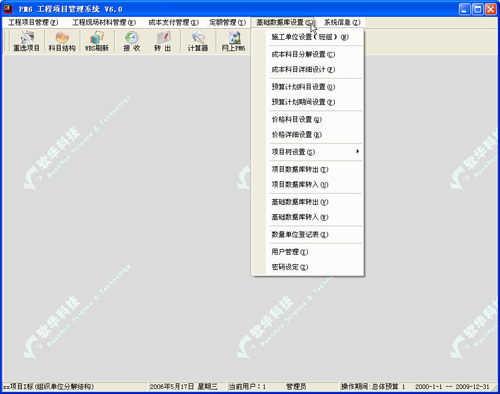Screen dimensions: 500x394
Task: Open the 系统信息 menu
Action: coord(342,22)
